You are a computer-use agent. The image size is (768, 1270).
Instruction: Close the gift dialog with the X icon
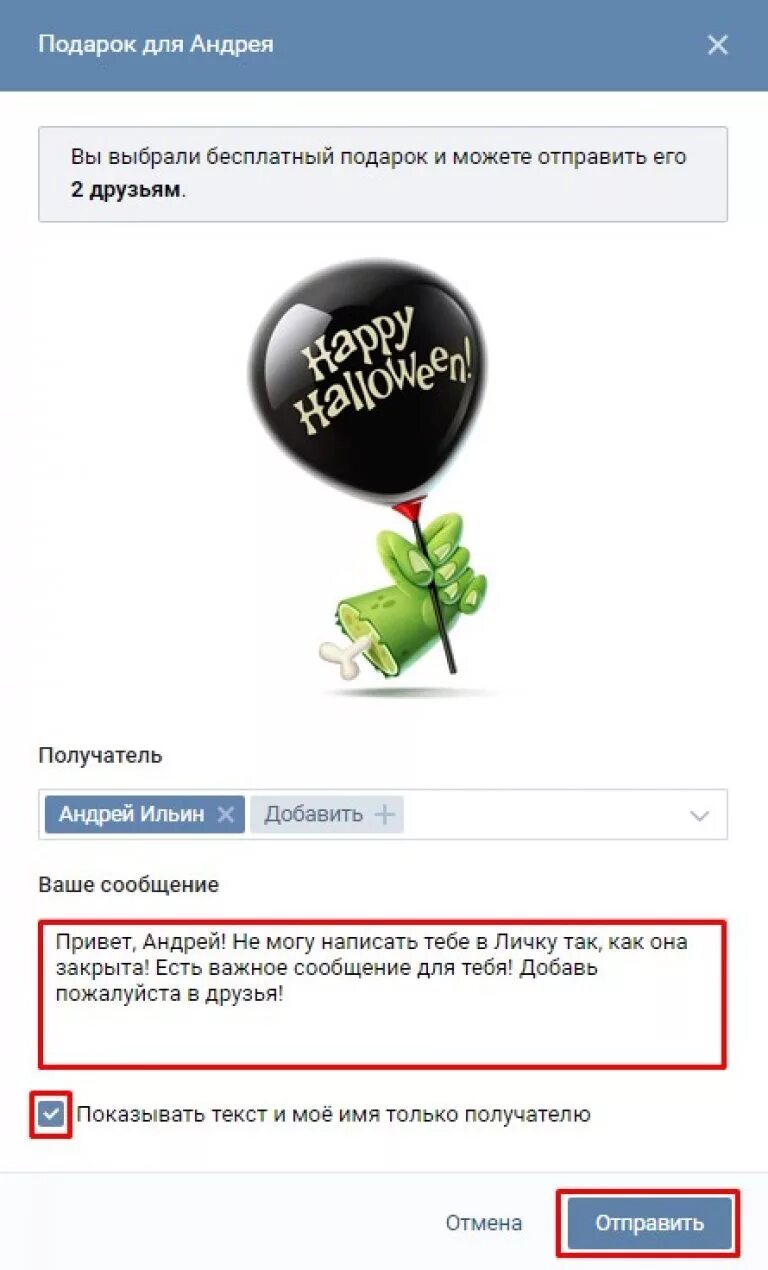pos(717,45)
